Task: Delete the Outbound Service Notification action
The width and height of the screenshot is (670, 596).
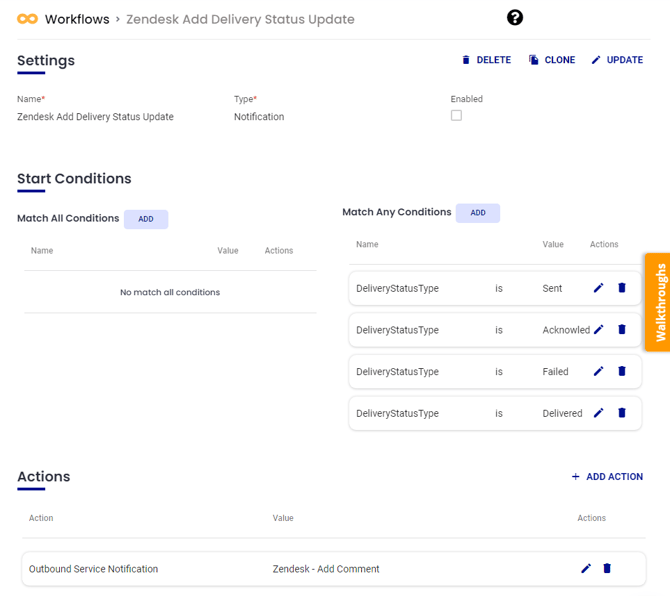Action: click(607, 569)
